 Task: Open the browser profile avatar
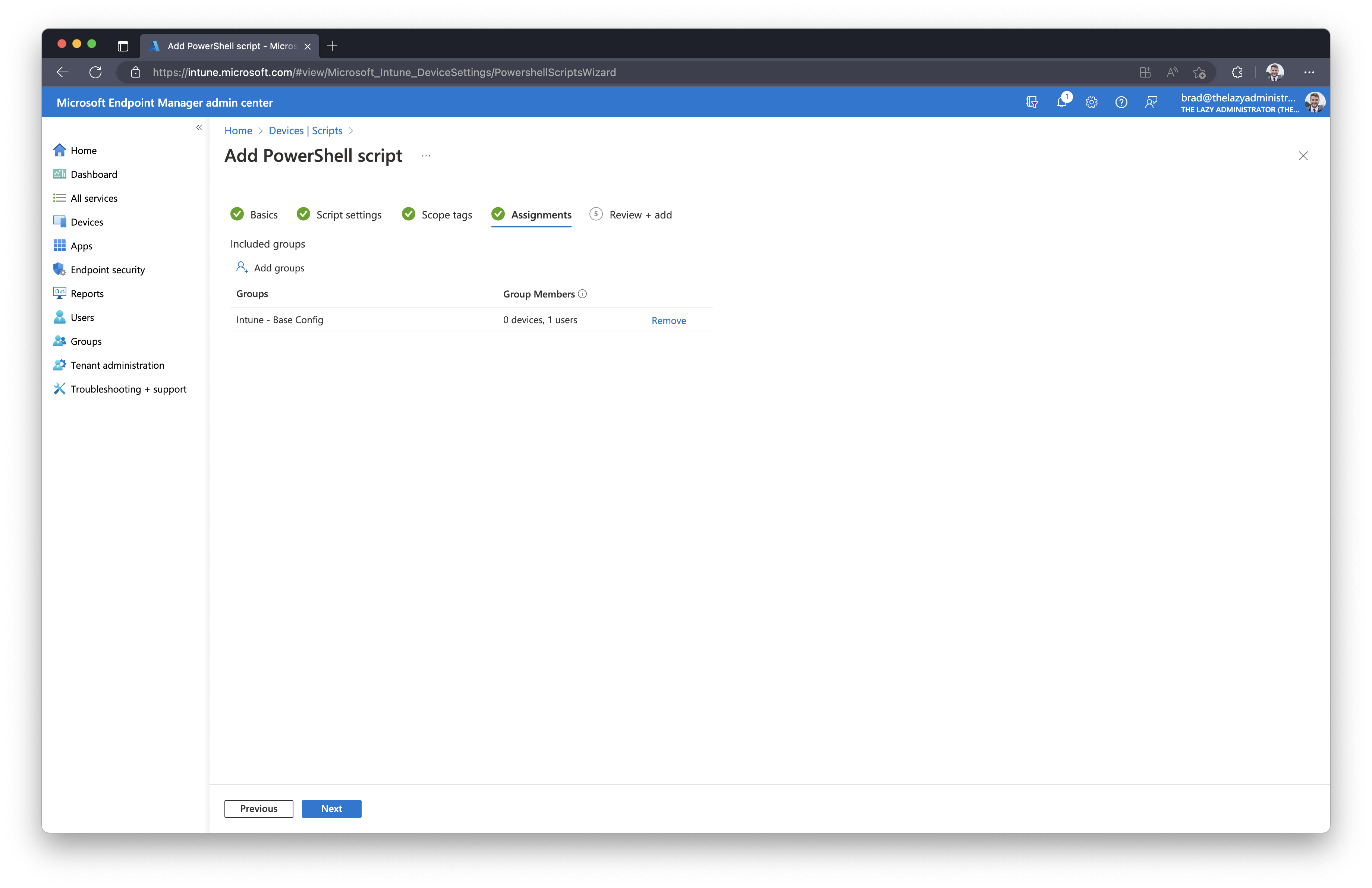[x=1275, y=72]
